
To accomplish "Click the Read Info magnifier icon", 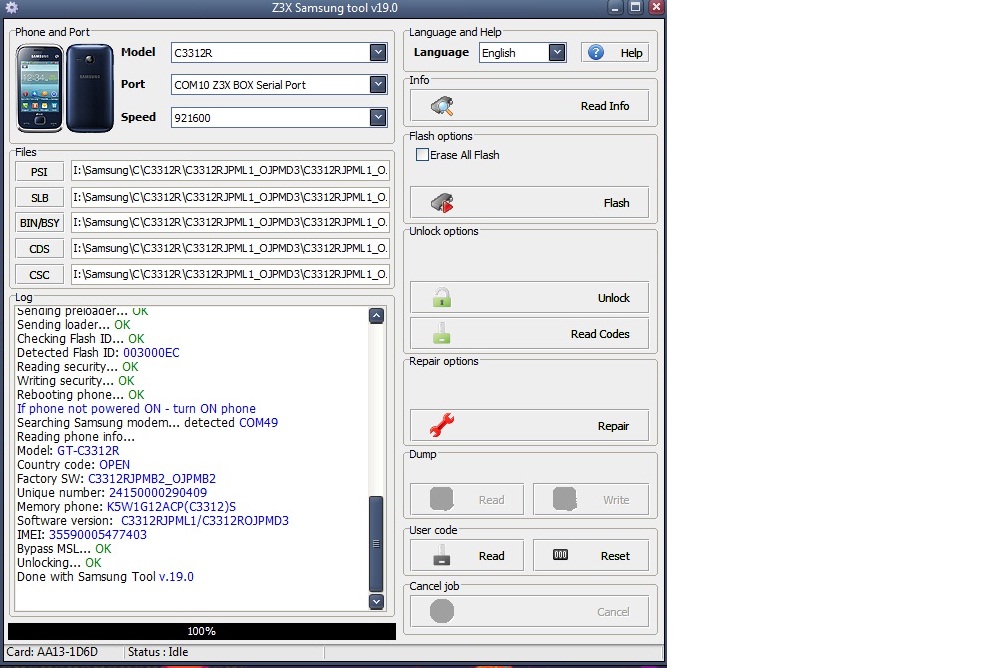I will point(442,106).
